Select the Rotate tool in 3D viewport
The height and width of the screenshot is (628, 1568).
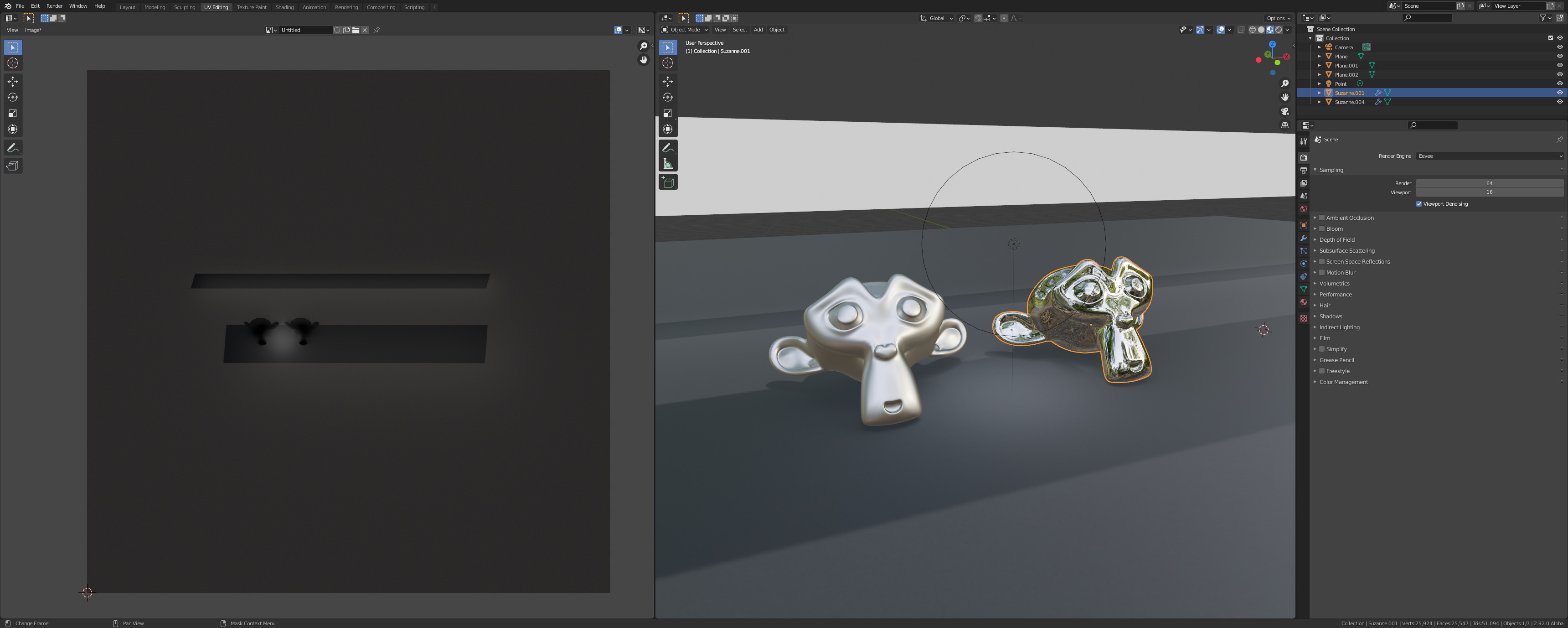pos(668,98)
